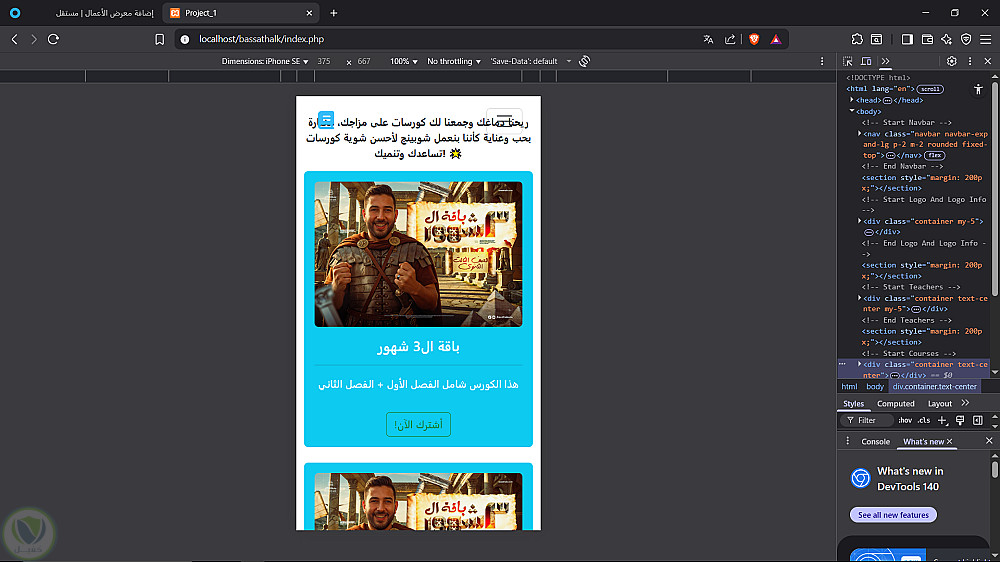Open the Brave VPN shield icon
This screenshot has height=562, width=1000.
(x=966, y=39)
